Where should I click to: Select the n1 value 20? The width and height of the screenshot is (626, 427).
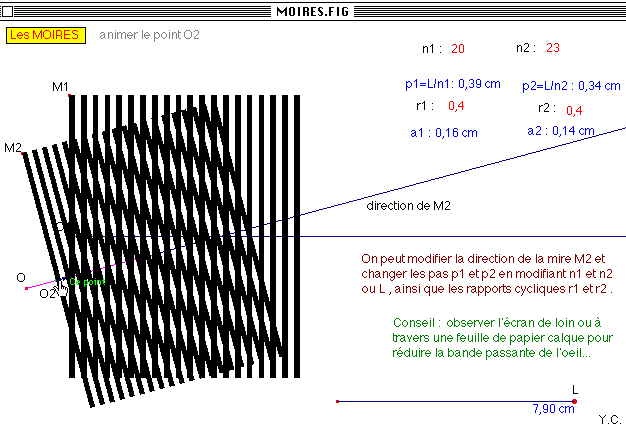pos(457,49)
